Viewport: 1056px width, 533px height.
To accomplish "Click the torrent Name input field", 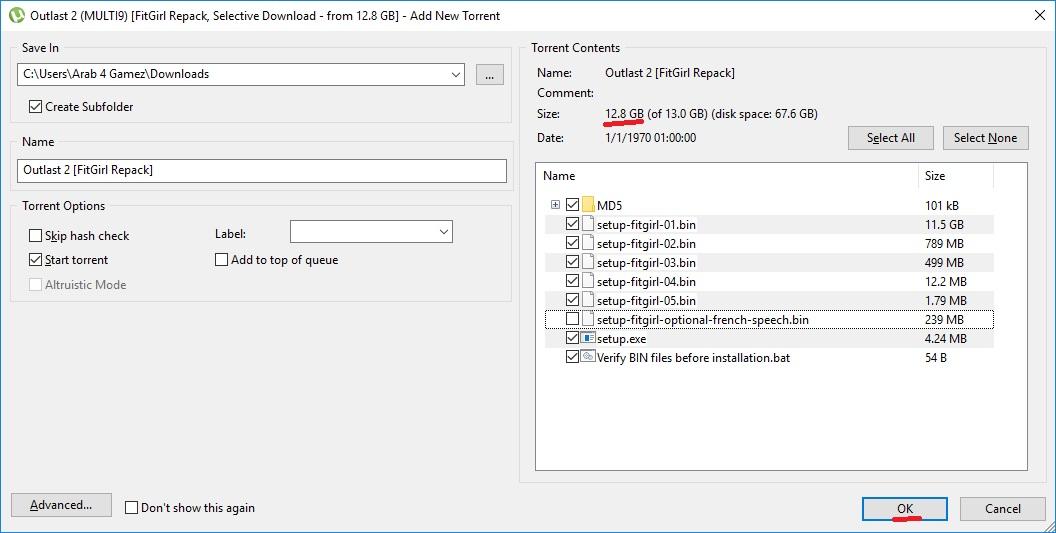I will pyautogui.click(x=261, y=170).
